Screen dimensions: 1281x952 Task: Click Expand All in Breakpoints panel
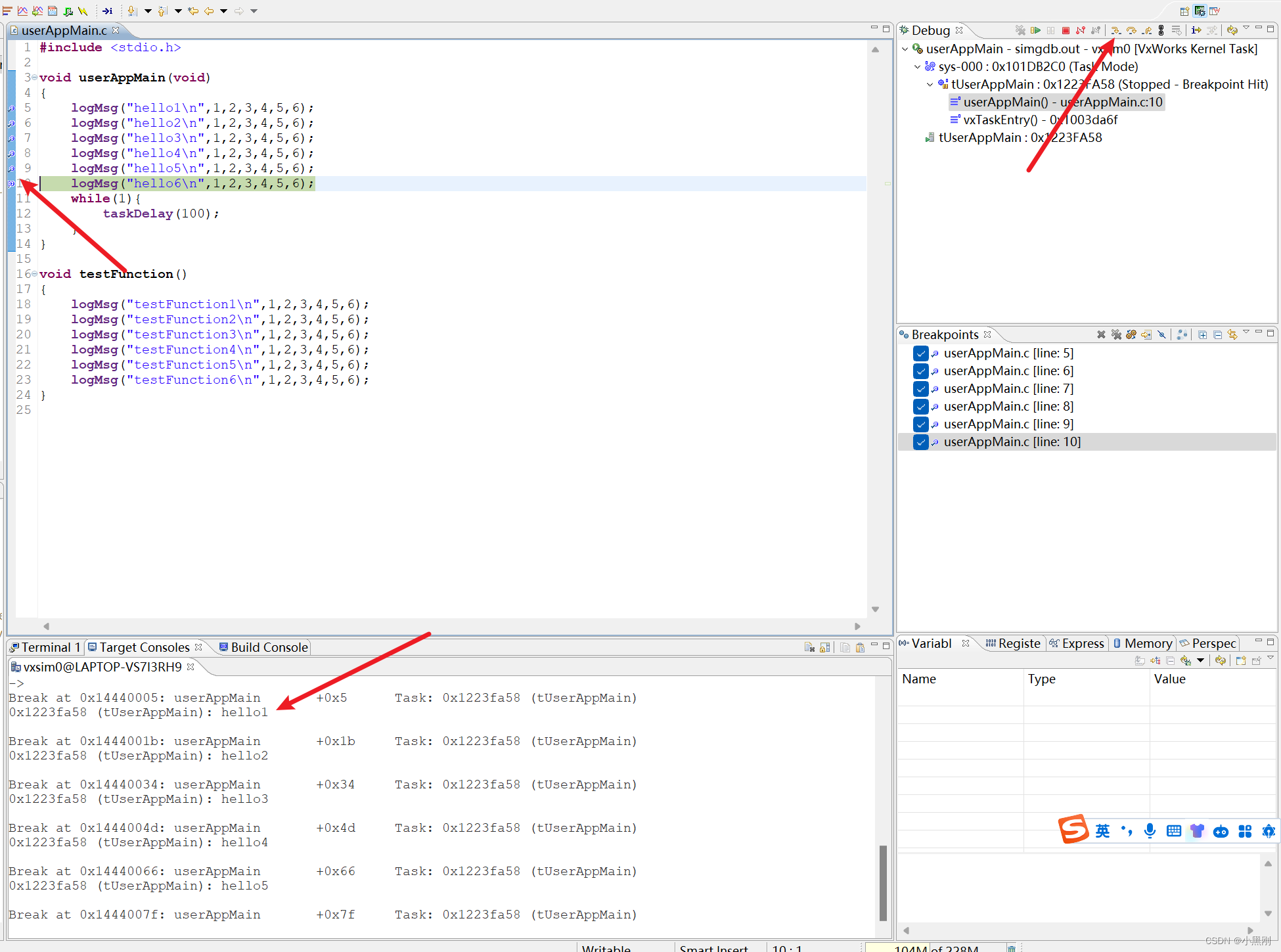[1202, 334]
